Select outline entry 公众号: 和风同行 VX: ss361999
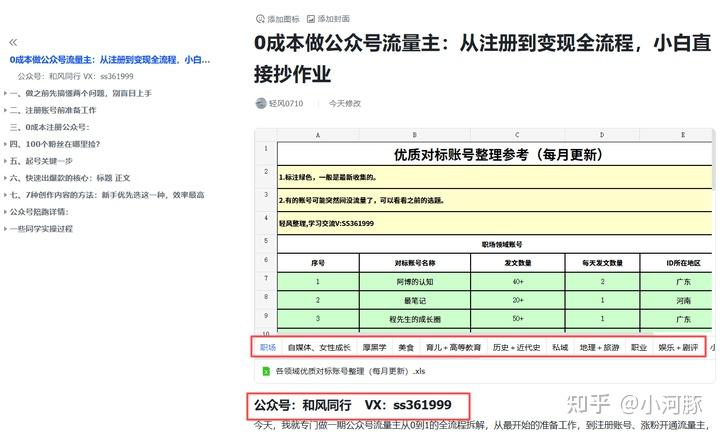 tap(75, 76)
